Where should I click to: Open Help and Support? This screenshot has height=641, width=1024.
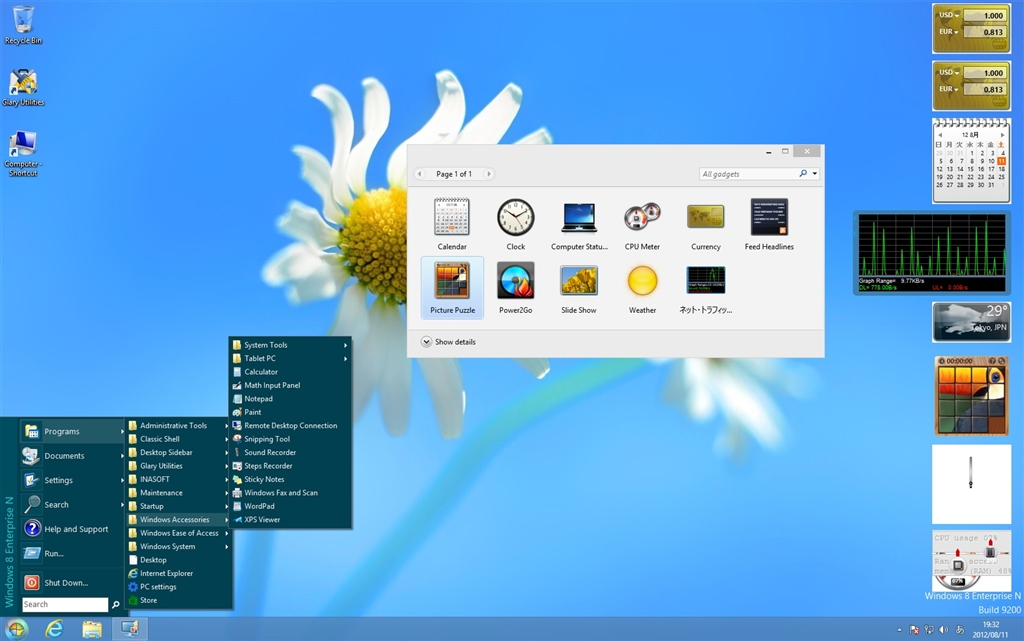pyautogui.click(x=75, y=529)
